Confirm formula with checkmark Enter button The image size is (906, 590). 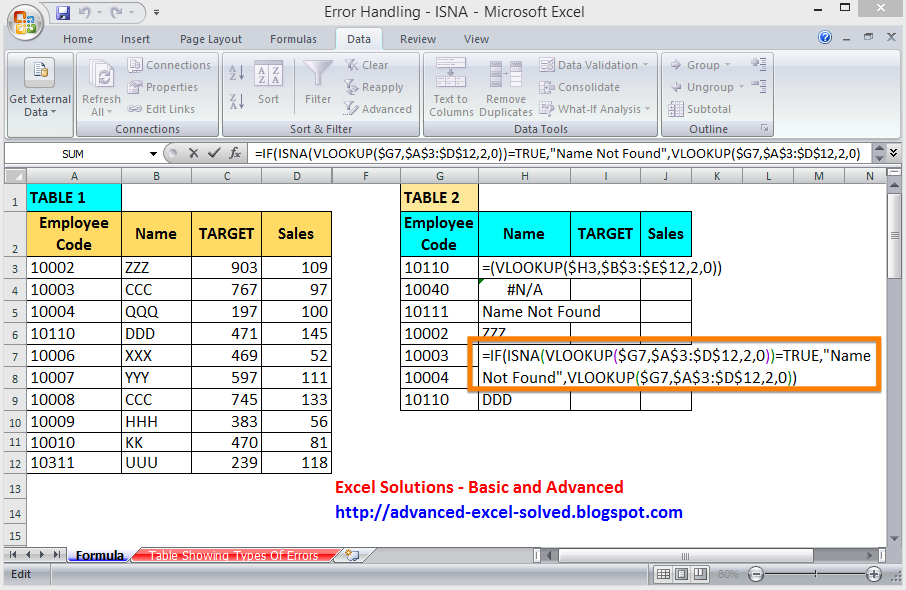tap(214, 153)
